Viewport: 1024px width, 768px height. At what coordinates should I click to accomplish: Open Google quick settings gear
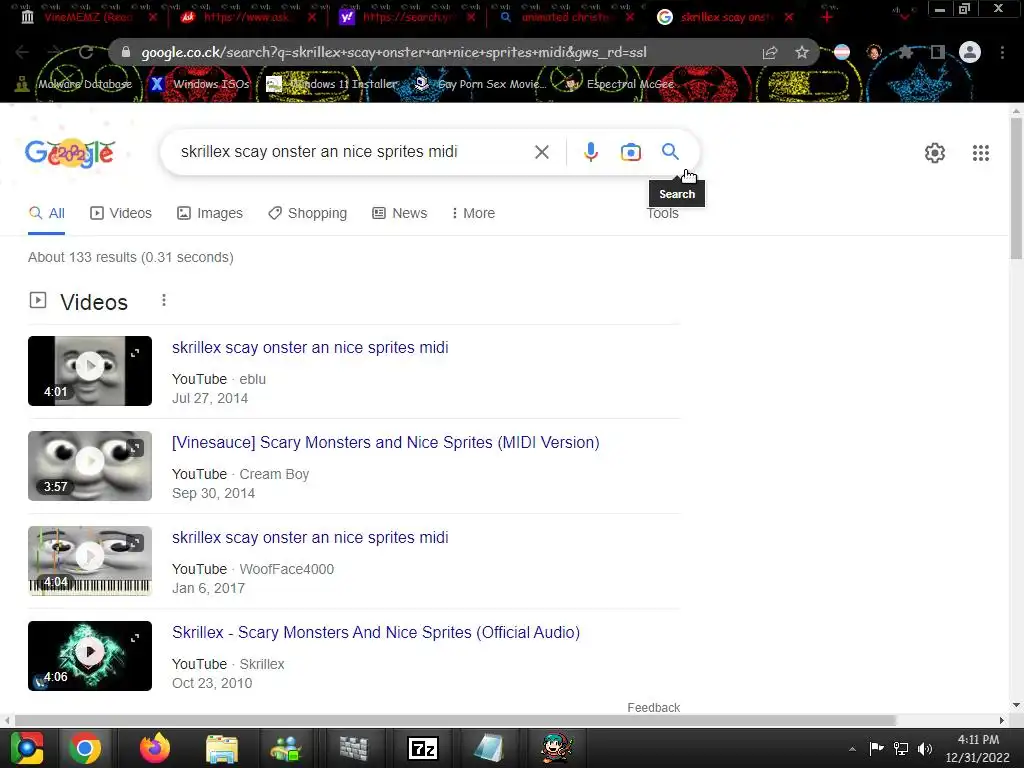click(935, 153)
